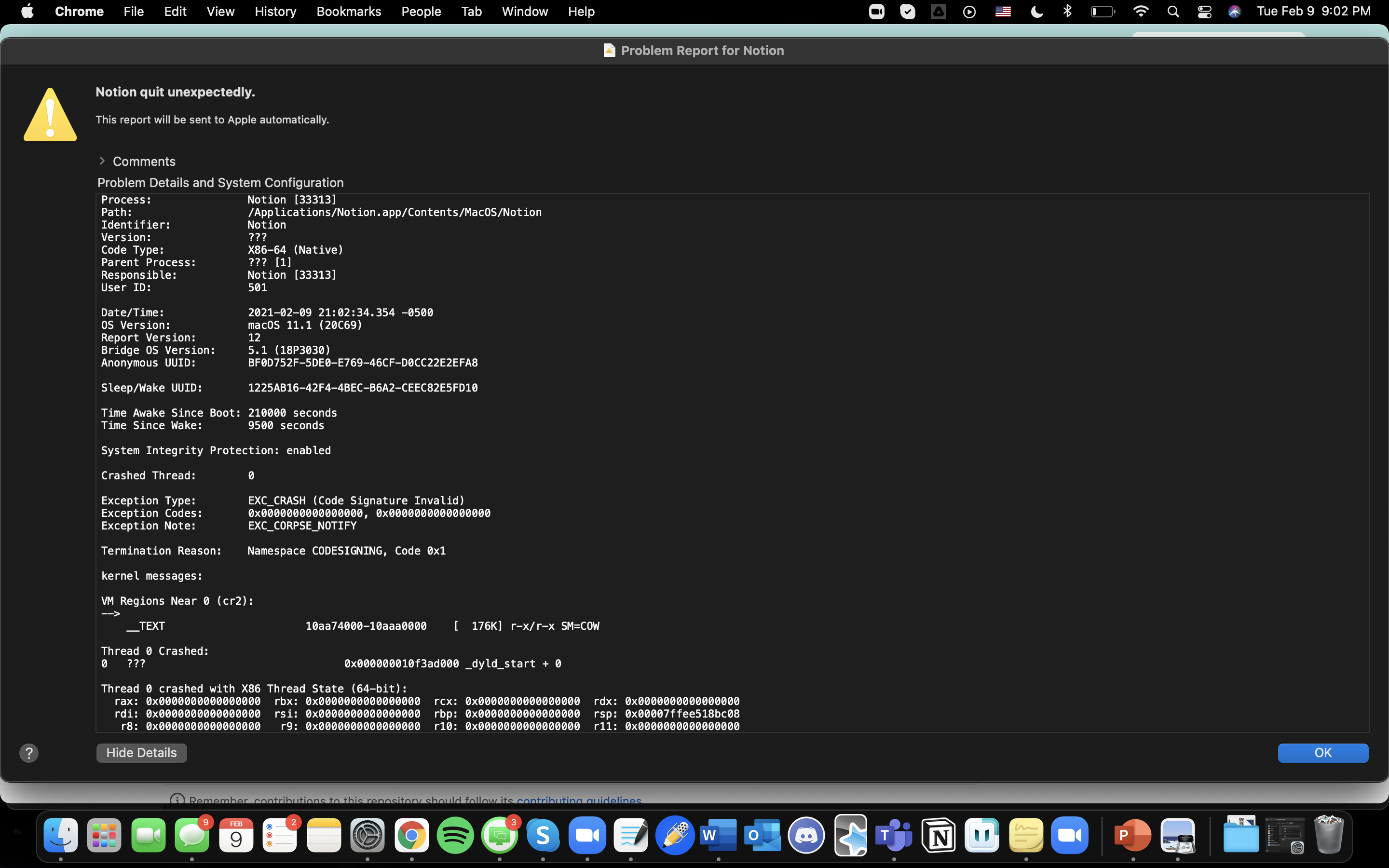Screen dimensions: 1389x868
Task: Open Preview from the Dock
Action: pyautogui.click(x=1177, y=835)
